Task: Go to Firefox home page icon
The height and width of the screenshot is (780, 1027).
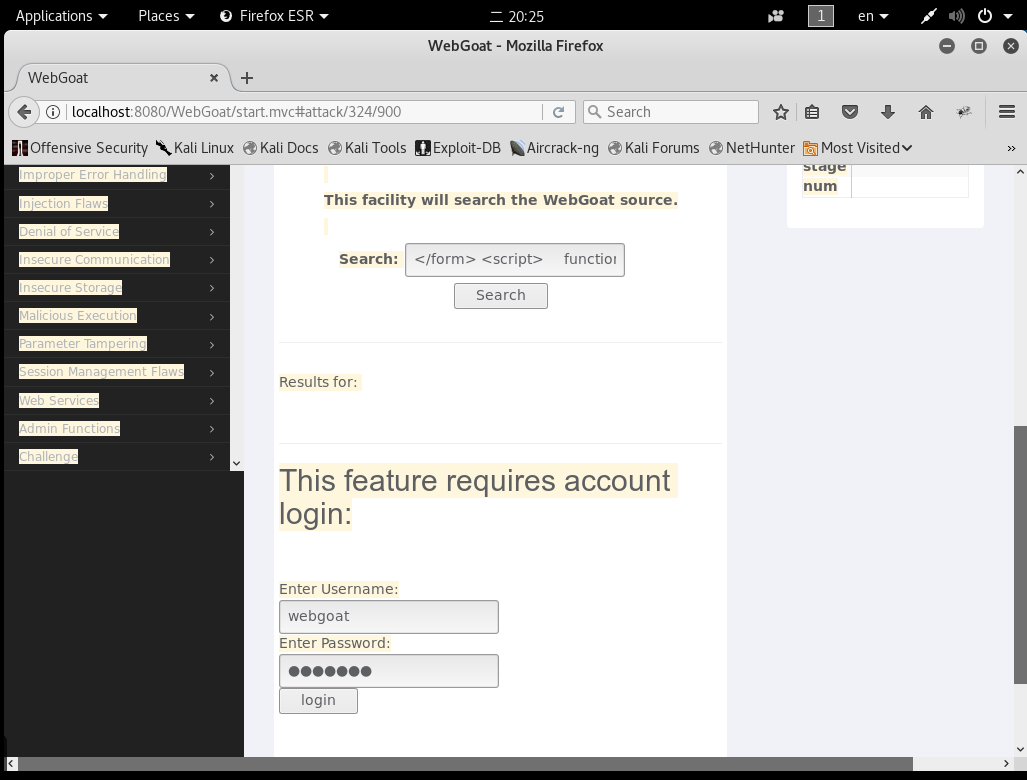Action: tap(925, 113)
